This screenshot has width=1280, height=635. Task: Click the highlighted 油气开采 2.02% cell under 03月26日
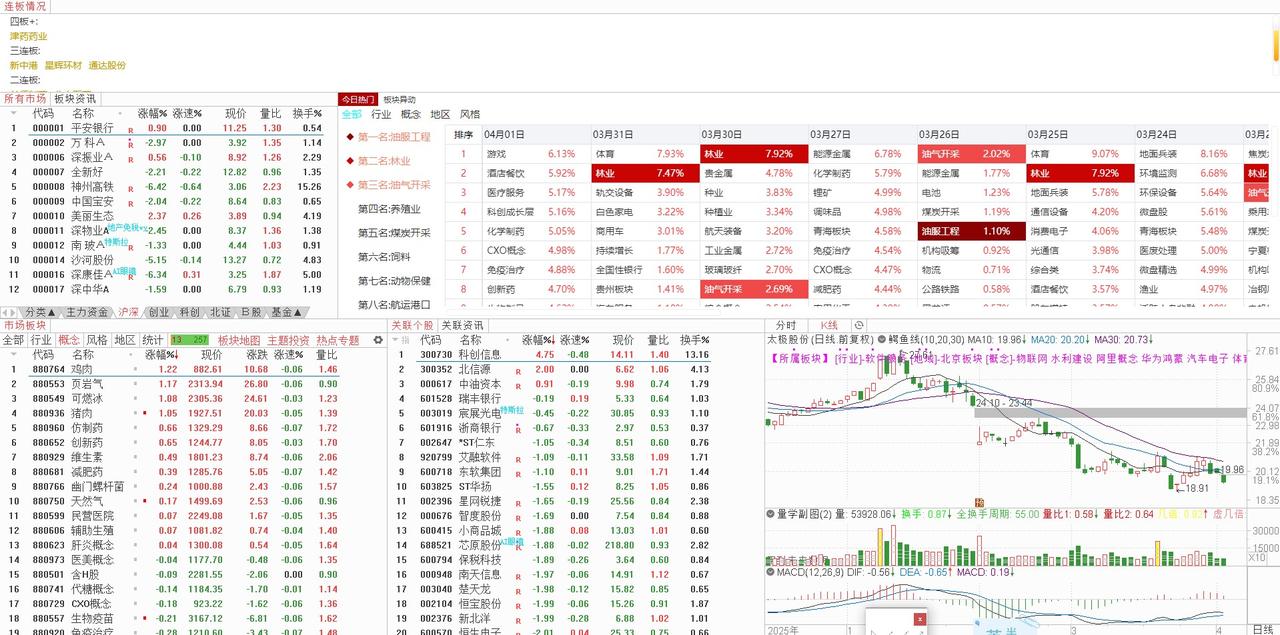click(x=970, y=154)
